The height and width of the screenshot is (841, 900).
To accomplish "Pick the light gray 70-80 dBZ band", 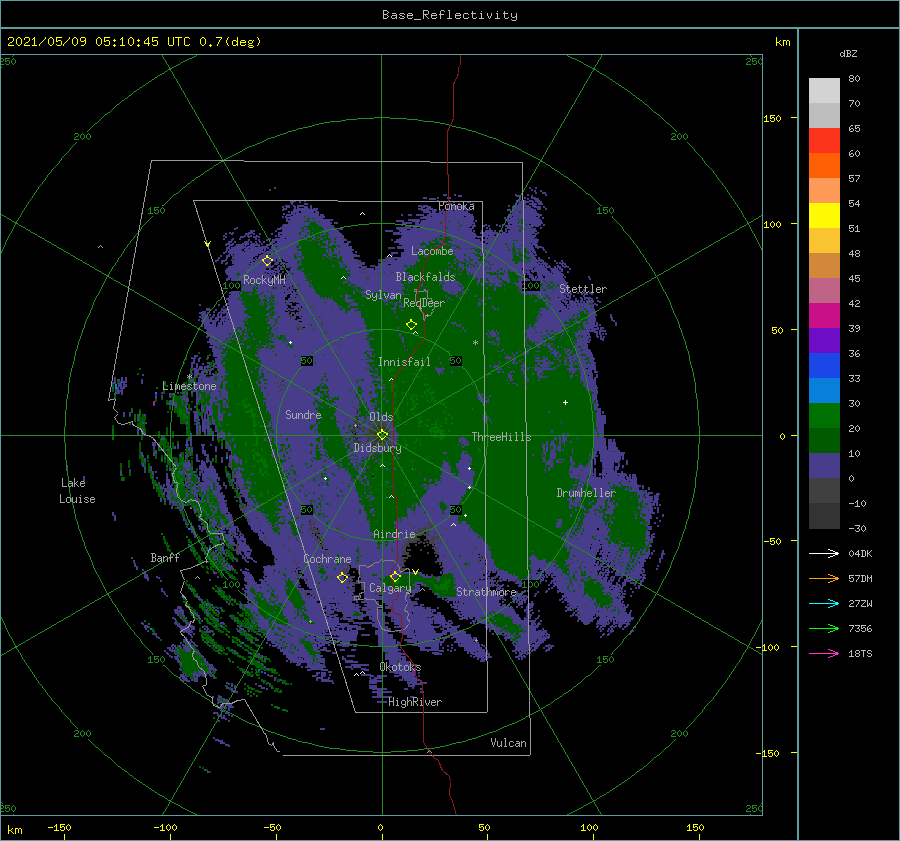I will coord(824,91).
